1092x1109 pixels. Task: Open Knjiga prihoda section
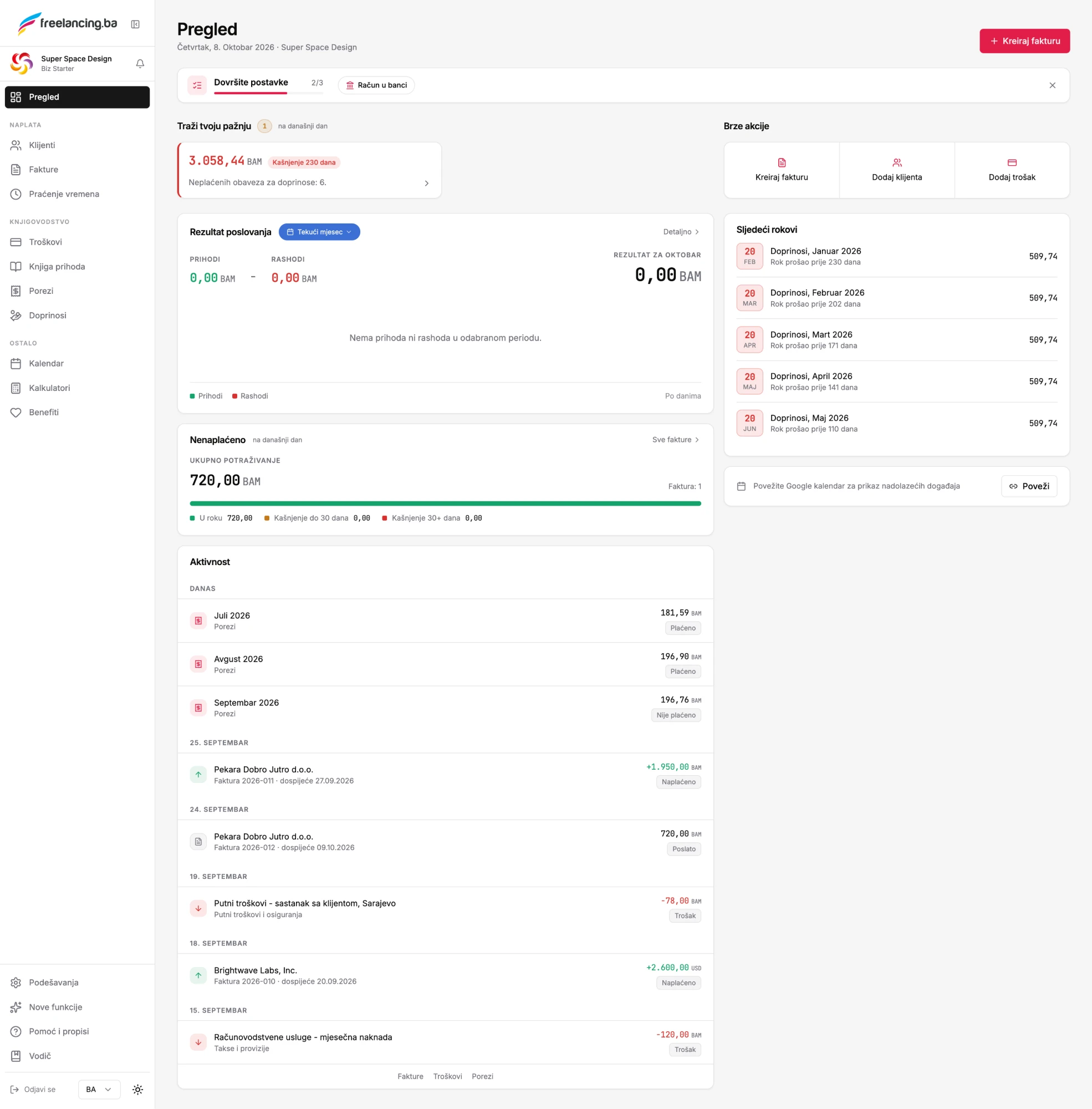point(78,266)
